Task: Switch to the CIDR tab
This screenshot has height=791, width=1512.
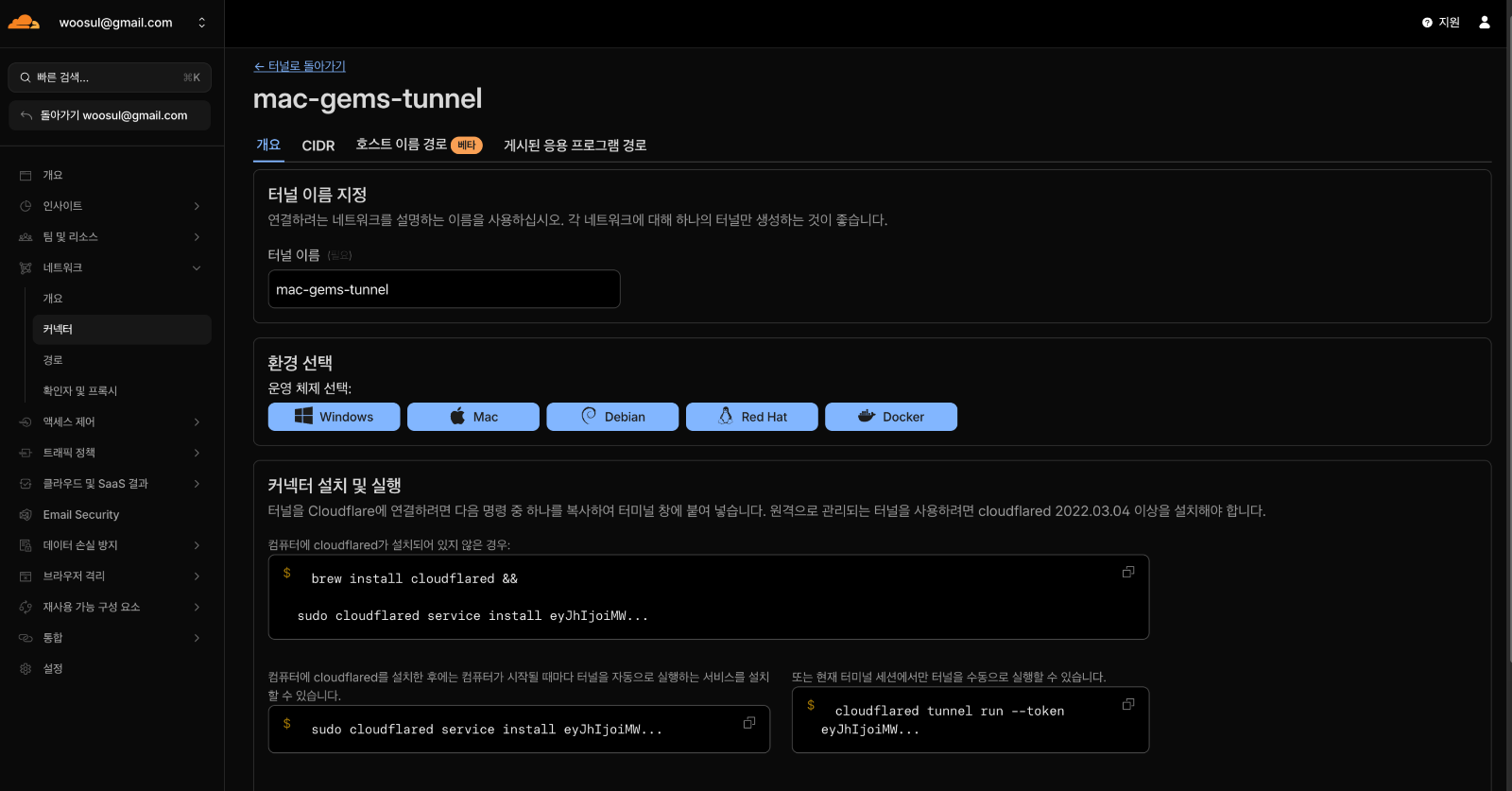Action: [x=318, y=146]
